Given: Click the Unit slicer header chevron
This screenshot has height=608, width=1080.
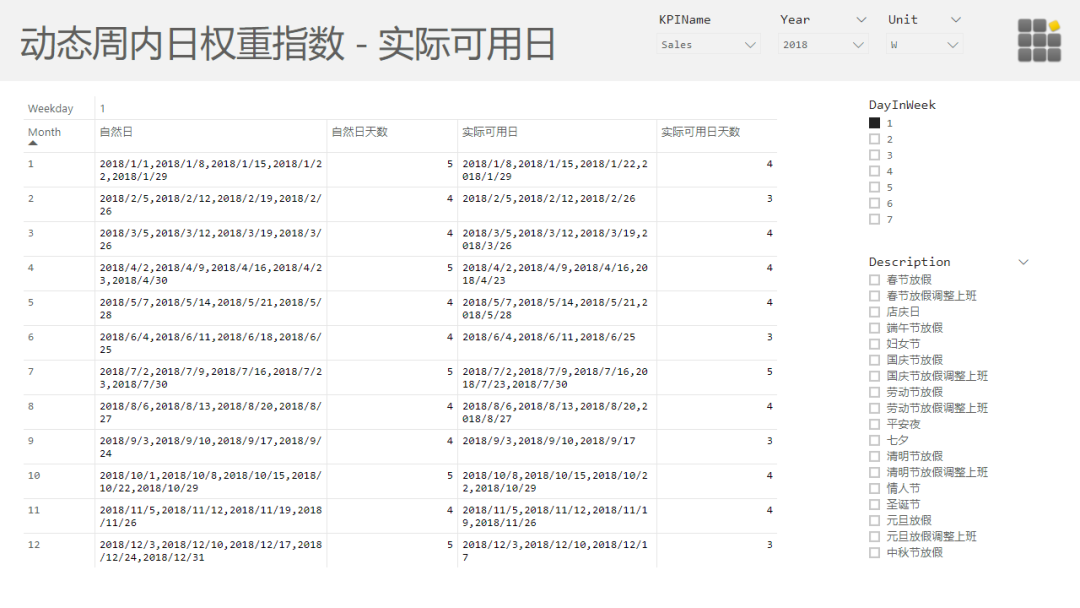Looking at the screenshot, I should 956,20.
